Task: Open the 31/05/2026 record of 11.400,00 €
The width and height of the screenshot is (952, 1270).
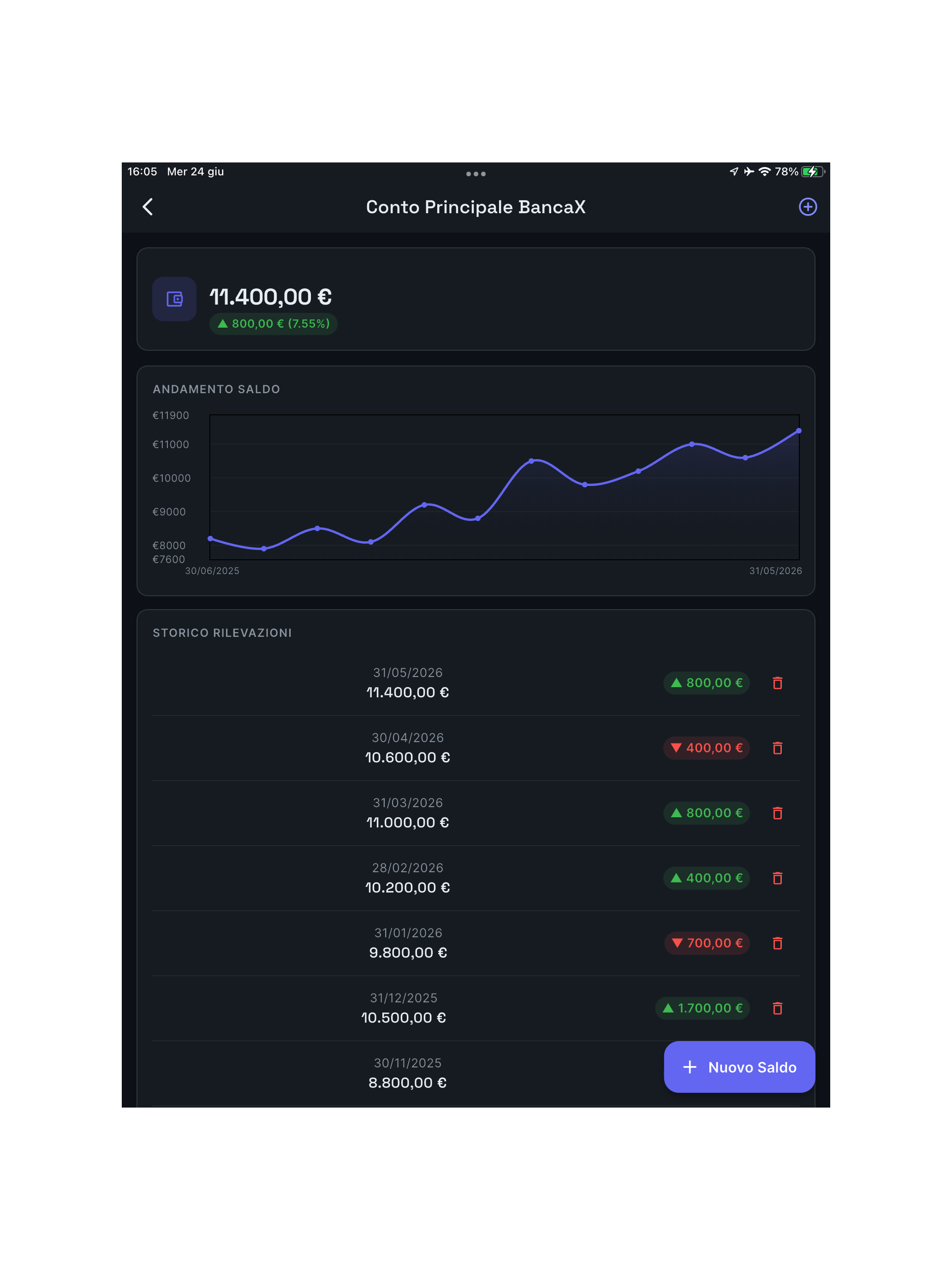Action: (x=476, y=683)
